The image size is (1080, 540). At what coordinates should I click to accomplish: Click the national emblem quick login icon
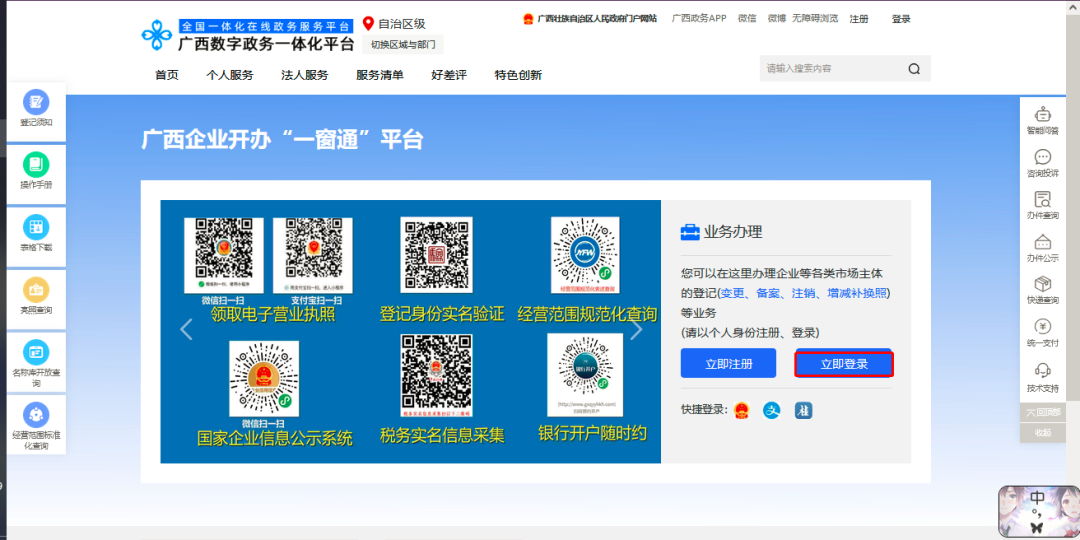point(742,410)
